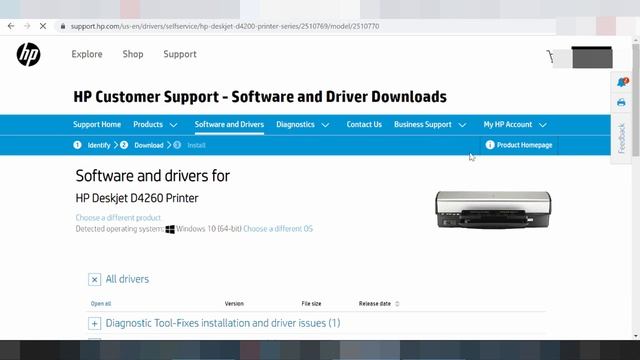Click All drivers heading text

click(127, 279)
